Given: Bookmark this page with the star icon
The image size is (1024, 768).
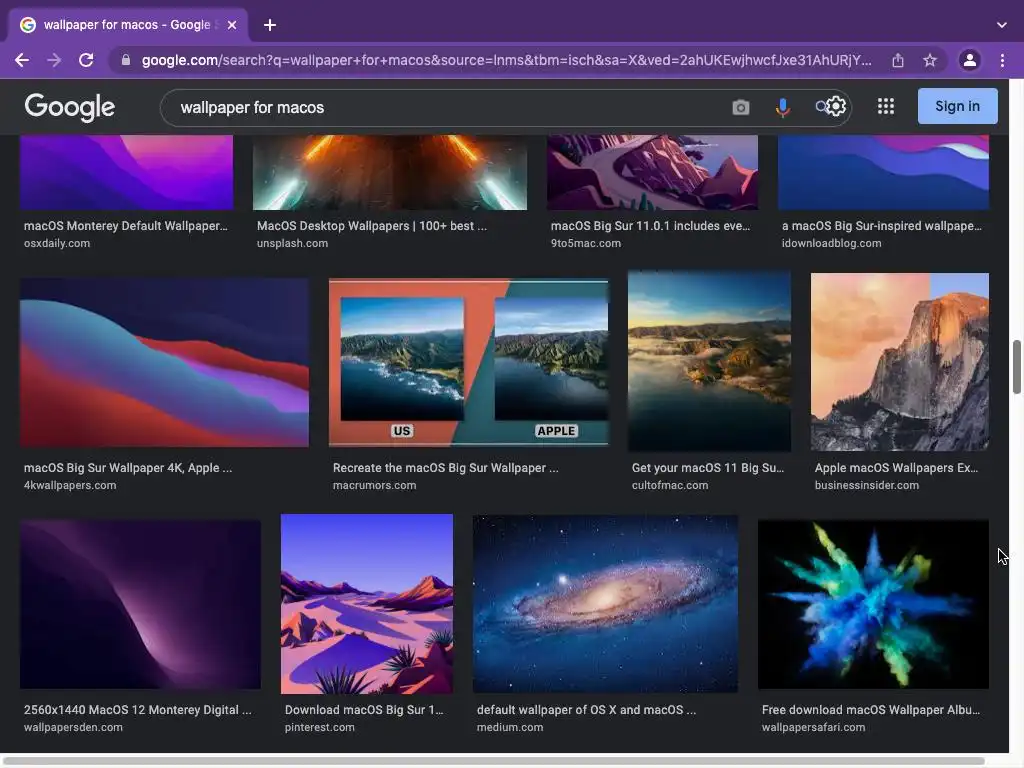Looking at the screenshot, I should point(930,60).
